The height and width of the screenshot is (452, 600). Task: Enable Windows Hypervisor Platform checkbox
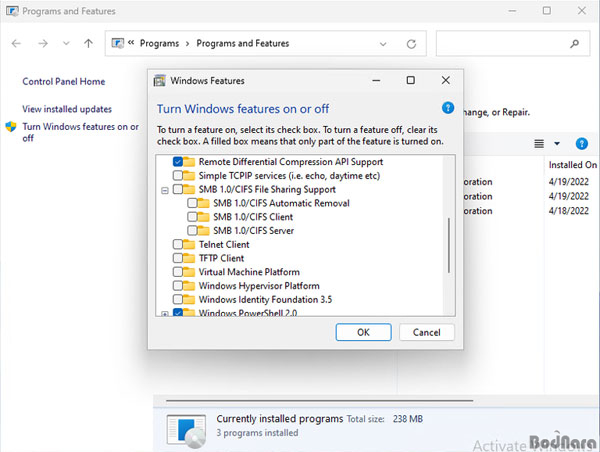(x=178, y=286)
